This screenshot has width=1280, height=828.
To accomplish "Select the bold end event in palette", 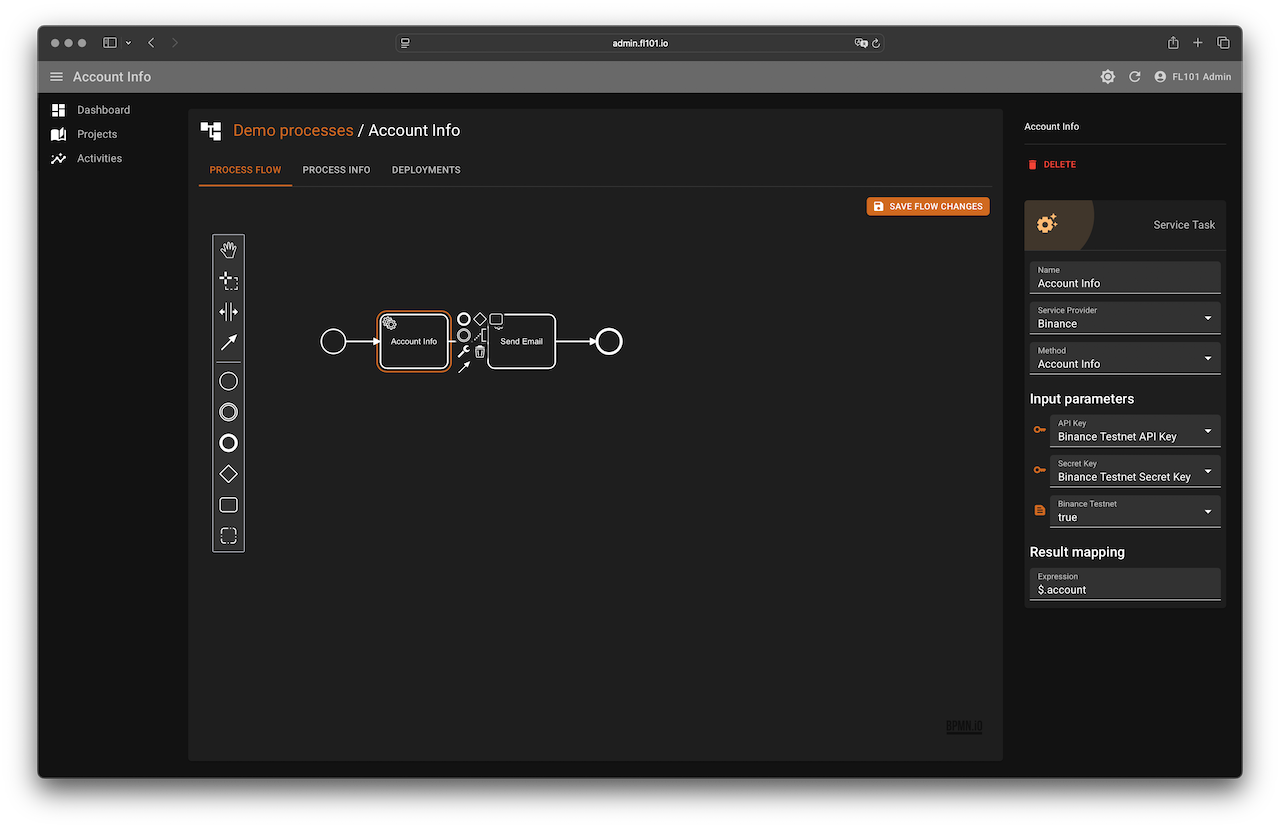I will coord(228,443).
